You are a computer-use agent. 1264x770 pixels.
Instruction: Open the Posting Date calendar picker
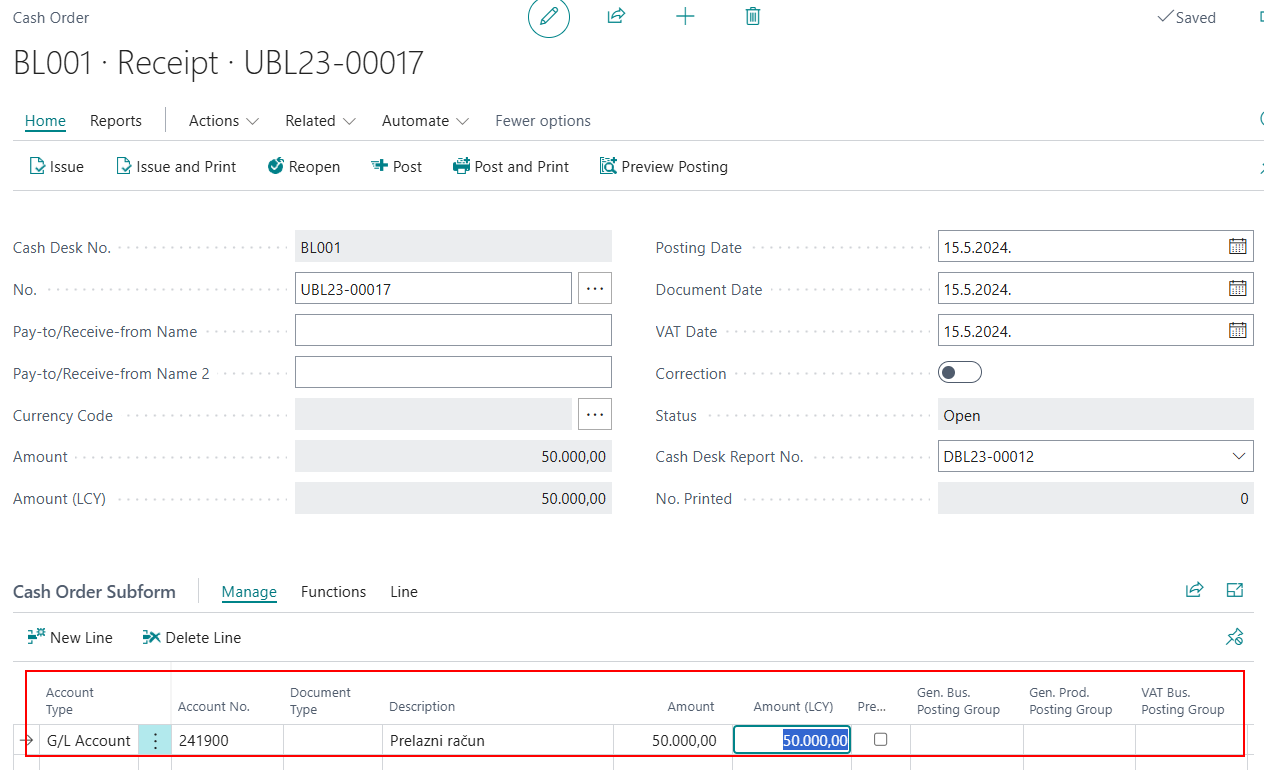click(1237, 247)
